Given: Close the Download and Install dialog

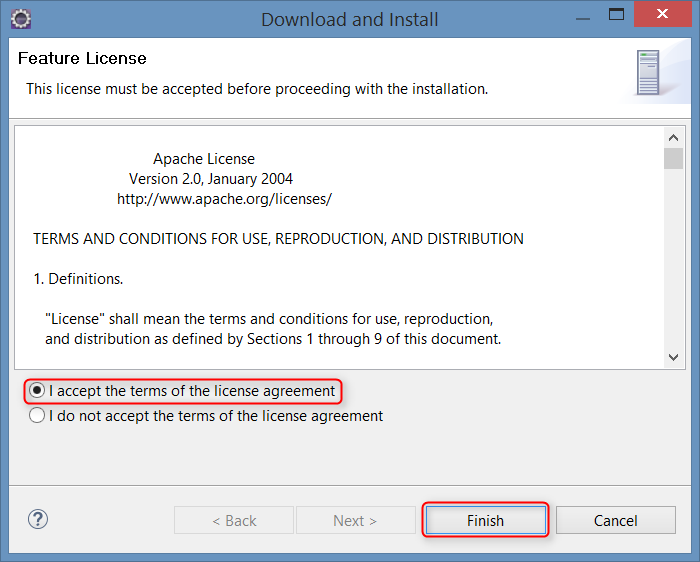Looking at the screenshot, I should point(662,14).
